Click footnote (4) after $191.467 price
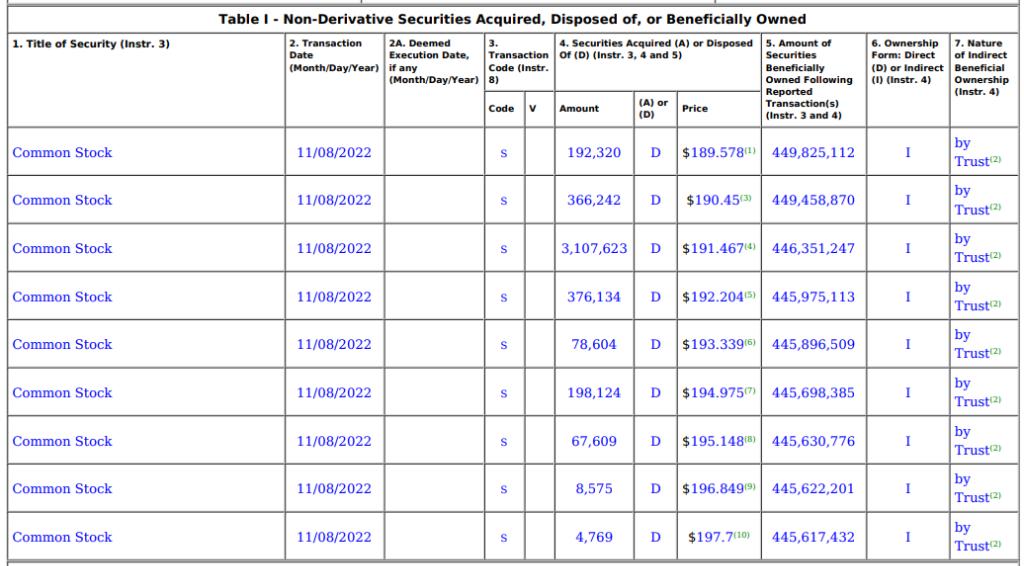The width and height of the screenshot is (1024, 566). pyautogui.click(x=750, y=246)
